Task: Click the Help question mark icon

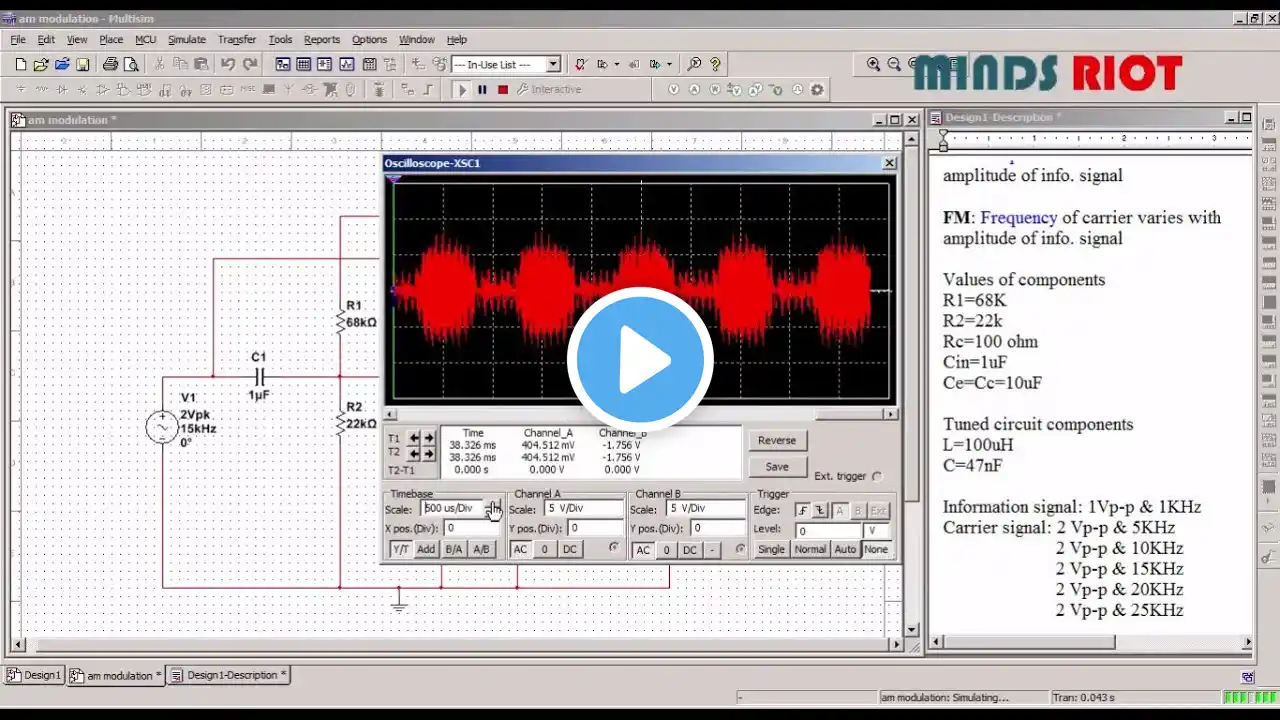Action: click(715, 64)
